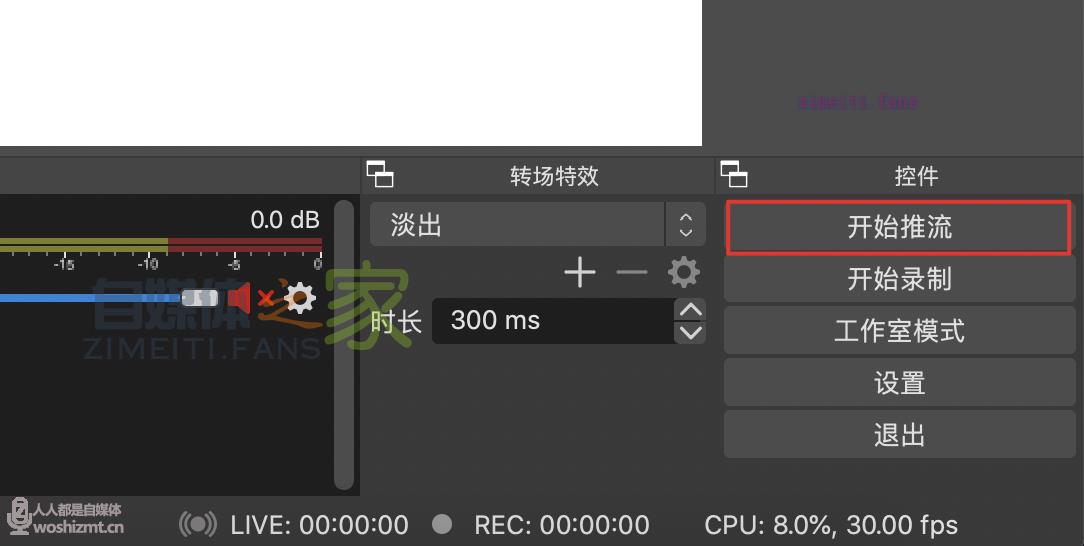Increase 时长 duration with up arrow
Screen dimensions: 1084x546
(691, 310)
